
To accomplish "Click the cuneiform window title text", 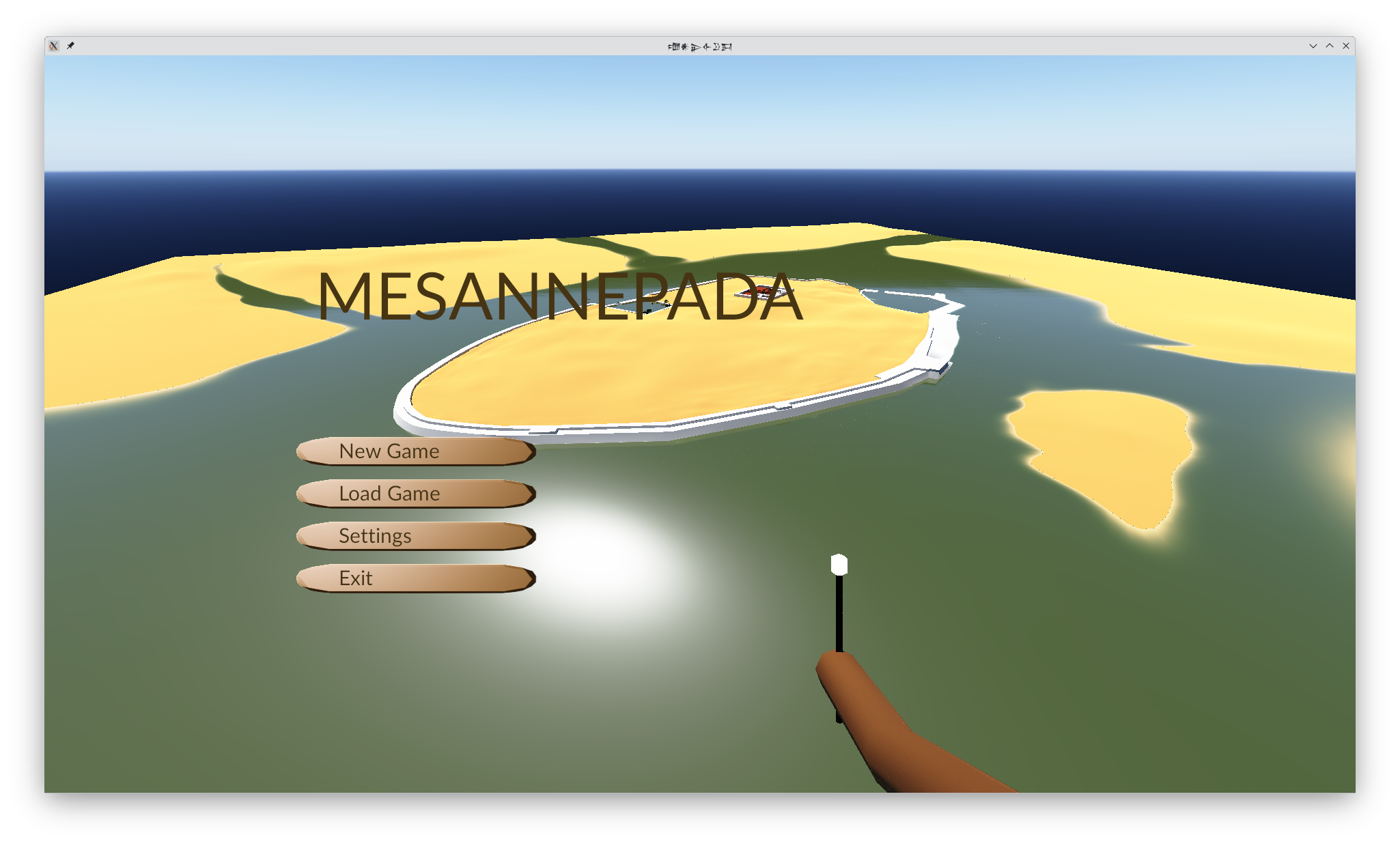I will (699, 46).
